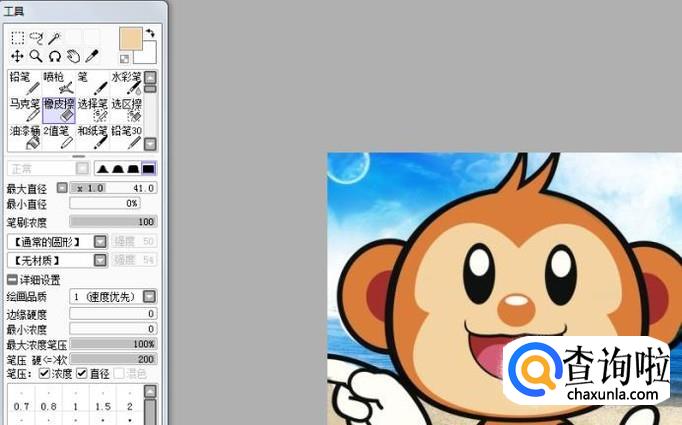
Task: Collapse the 详细设置 section
Action: click(12, 279)
